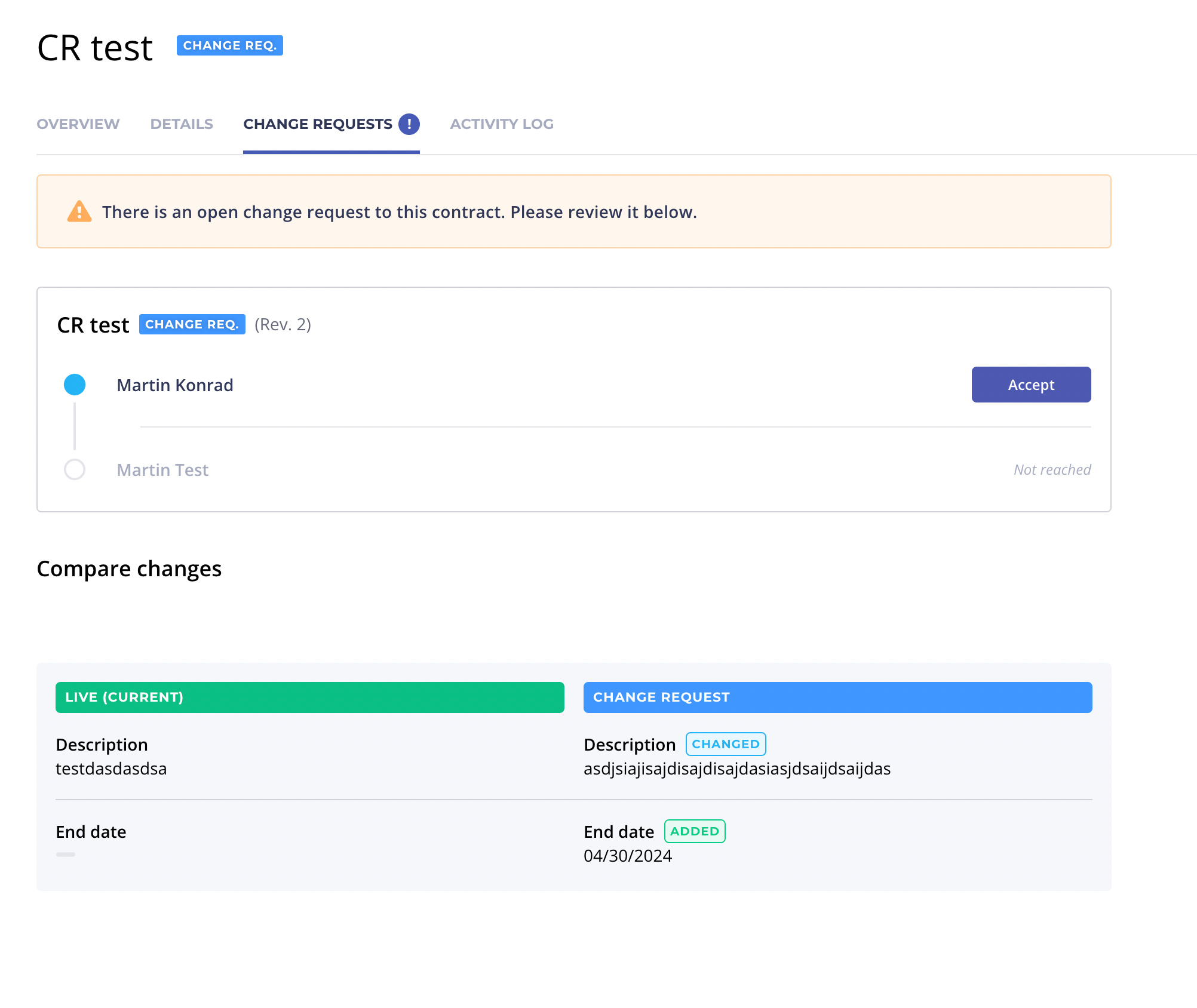
Task: Open the Activity Log tab
Action: tap(501, 124)
